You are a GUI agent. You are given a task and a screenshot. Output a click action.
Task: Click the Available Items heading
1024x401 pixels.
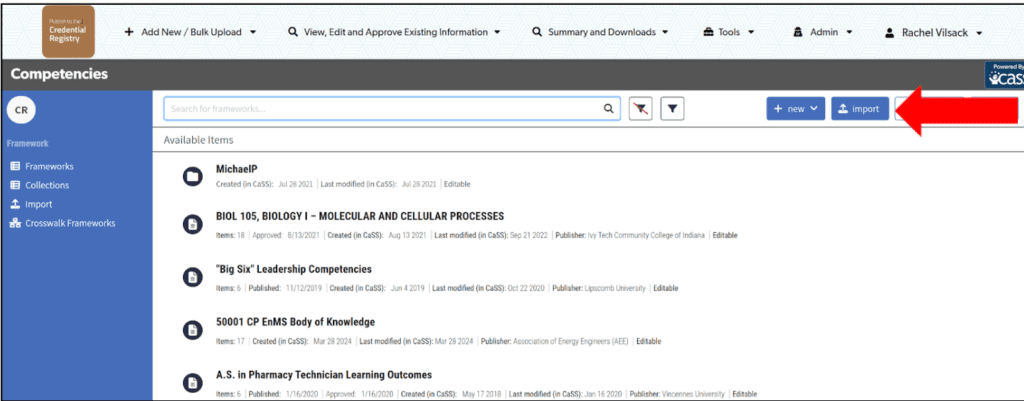point(199,140)
